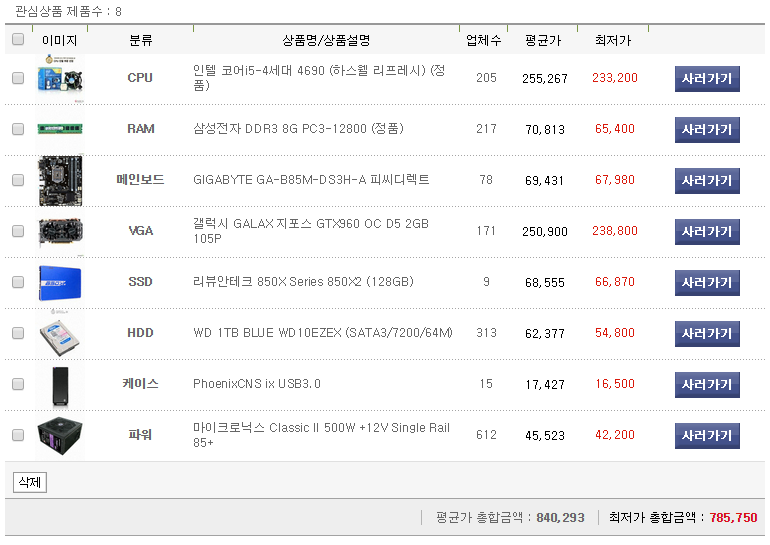Toggle the select-all checkbox in header
The image size is (770, 545).
tap(17, 40)
